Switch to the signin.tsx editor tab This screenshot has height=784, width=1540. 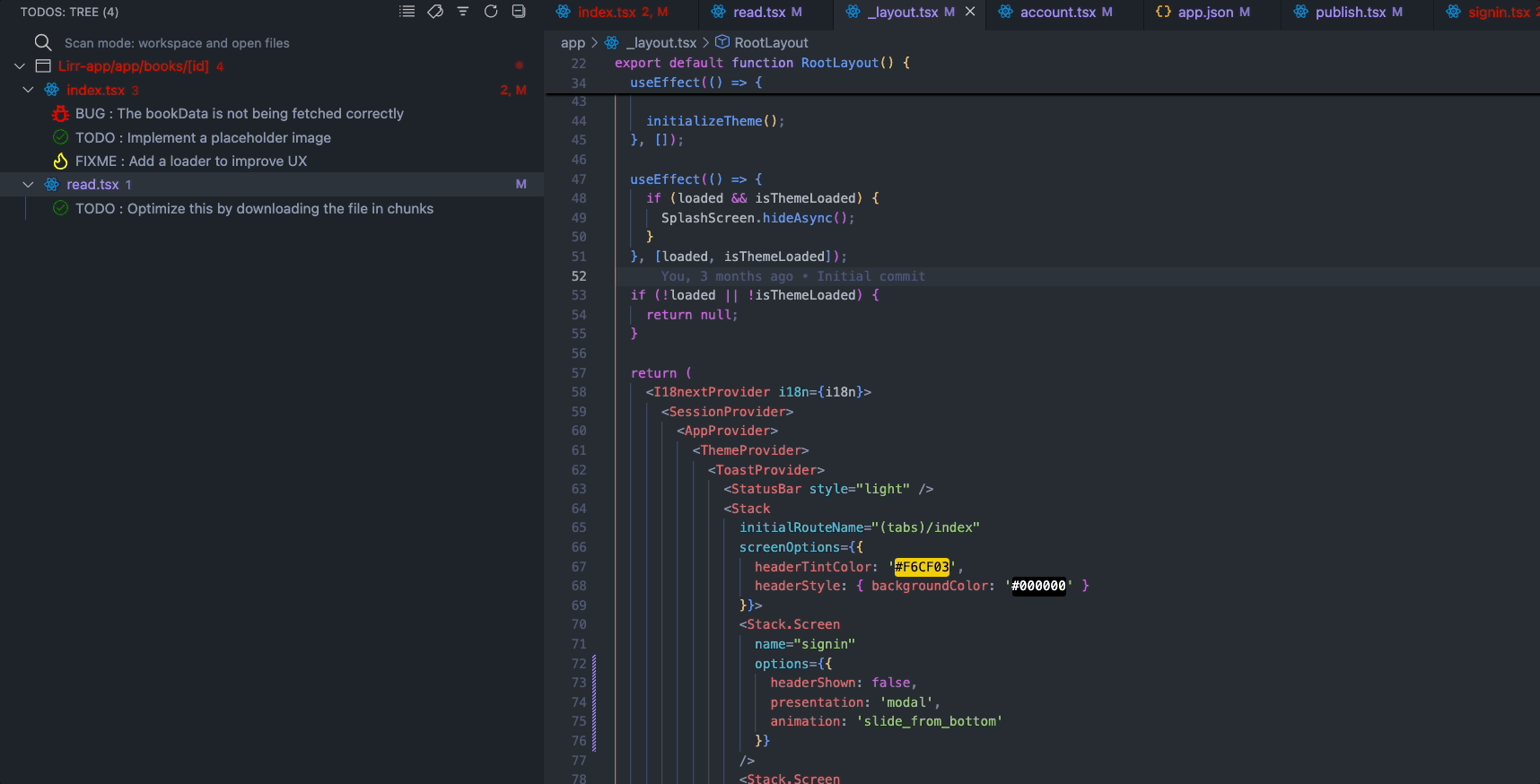click(x=1488, y=13)
